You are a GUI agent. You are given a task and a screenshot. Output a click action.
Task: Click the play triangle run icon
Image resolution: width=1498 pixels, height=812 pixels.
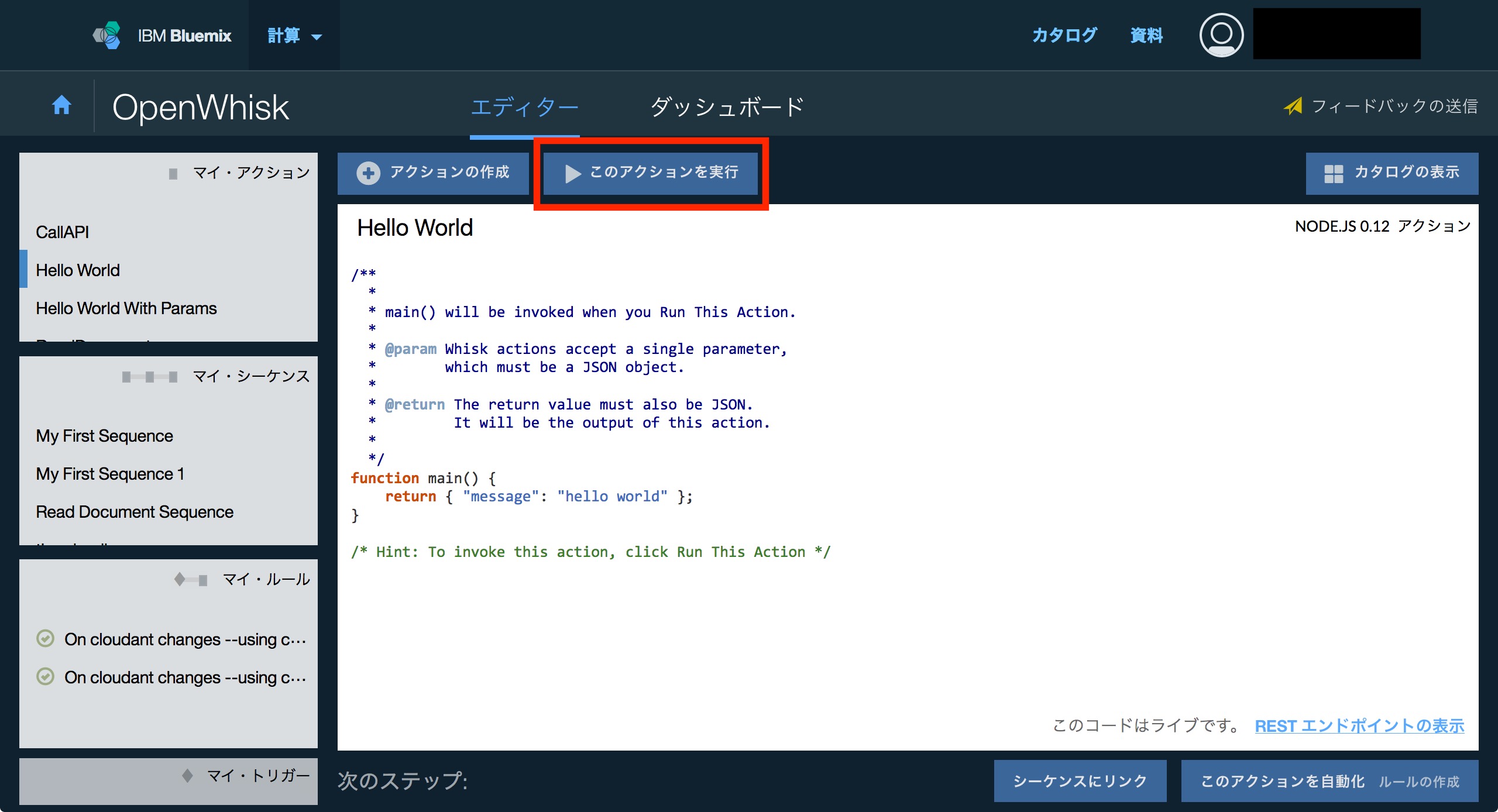[572, 173]
